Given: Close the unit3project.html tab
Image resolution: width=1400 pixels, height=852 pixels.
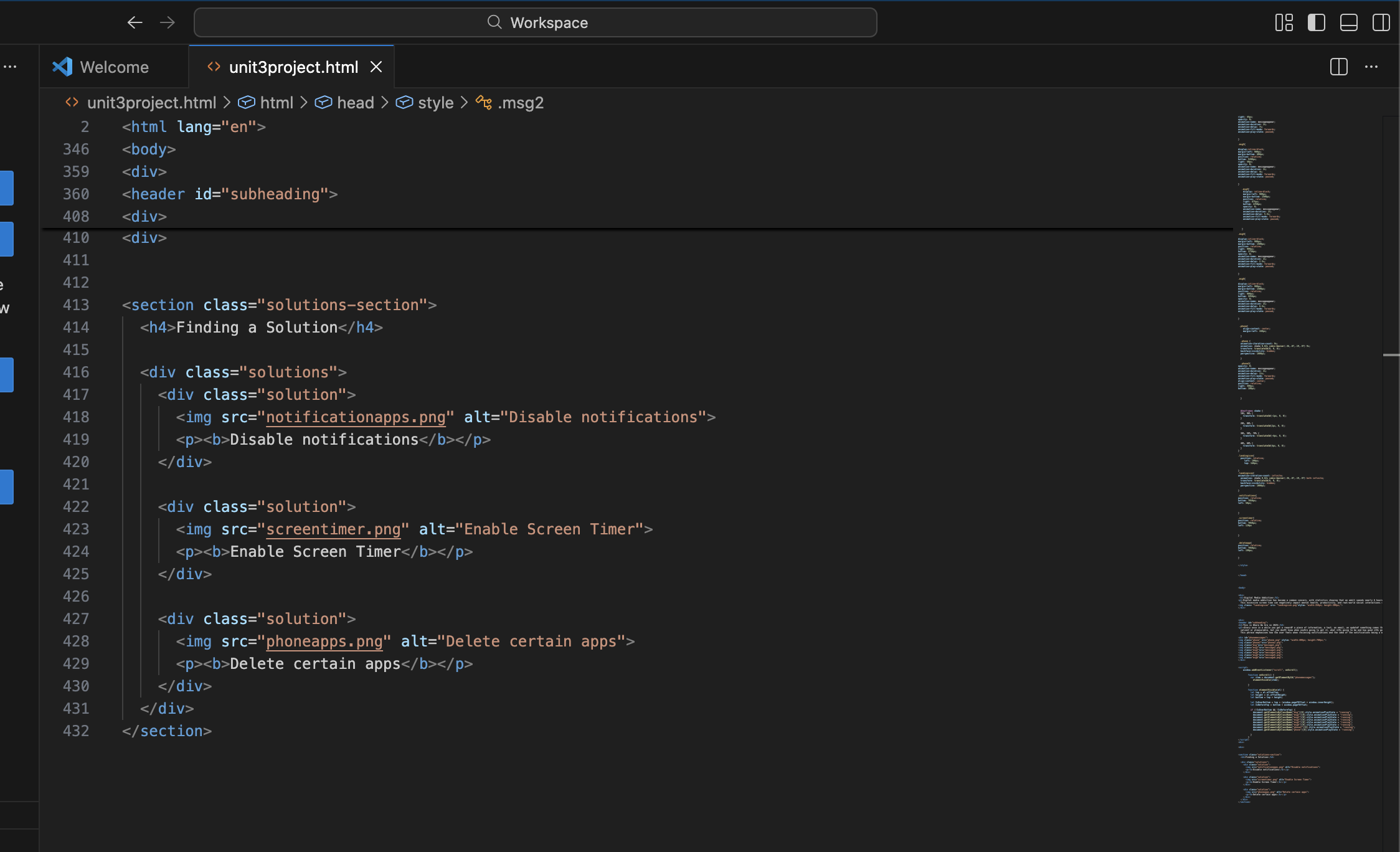Looking at the screenshot, I should [376, 67].
